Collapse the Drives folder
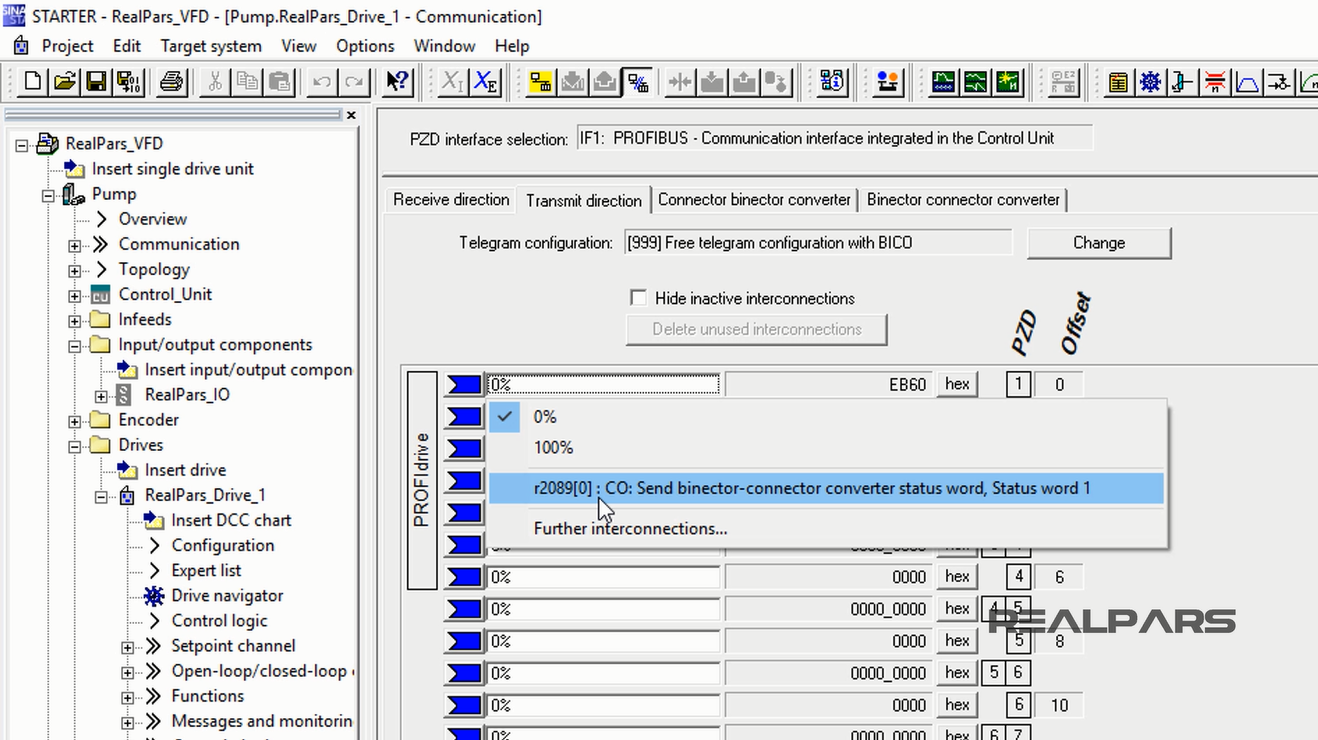Viewport: 1318px width, 740px height. pyautogui.click(x=73, y=444)
